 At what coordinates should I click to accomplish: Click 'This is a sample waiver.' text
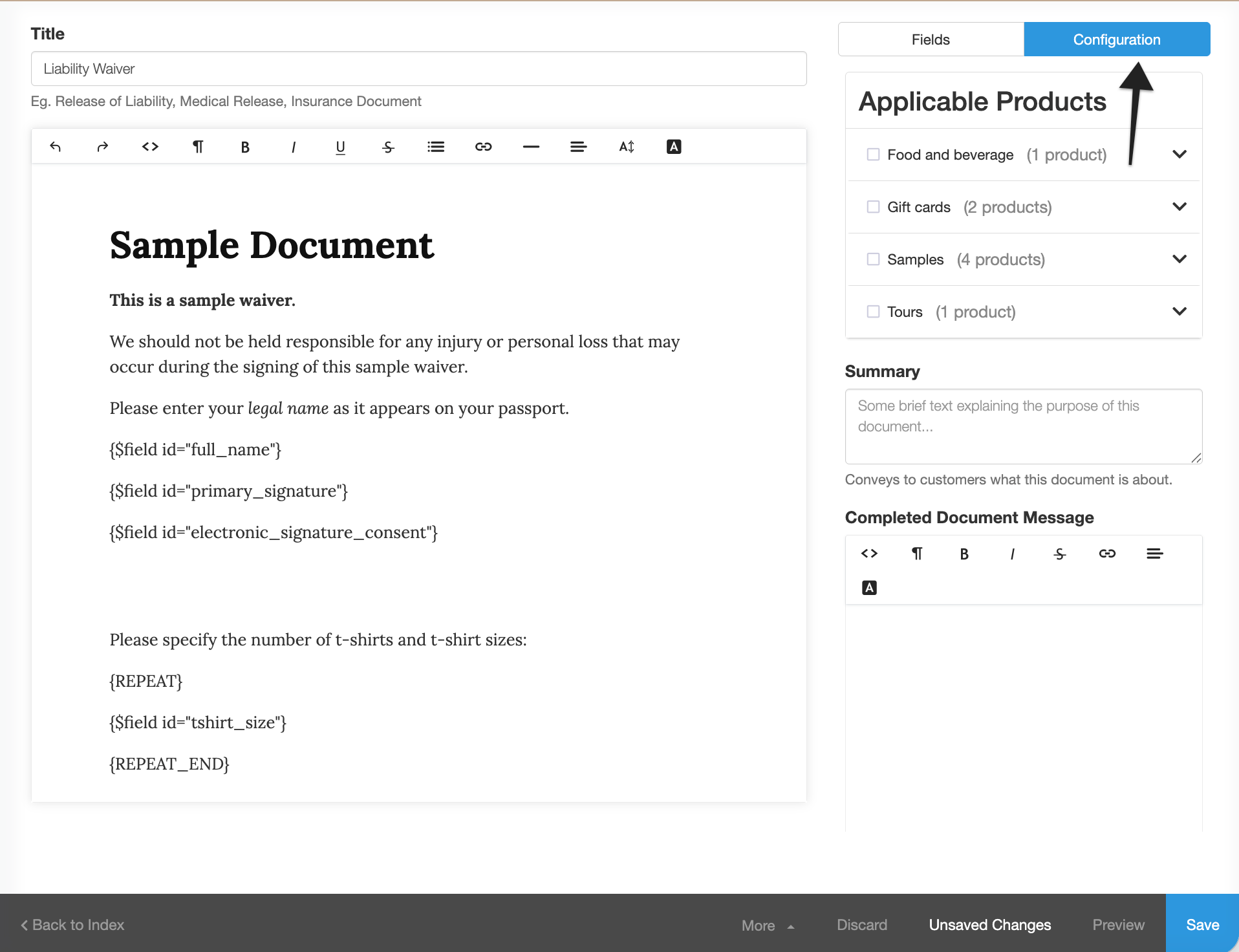point(202,300)
